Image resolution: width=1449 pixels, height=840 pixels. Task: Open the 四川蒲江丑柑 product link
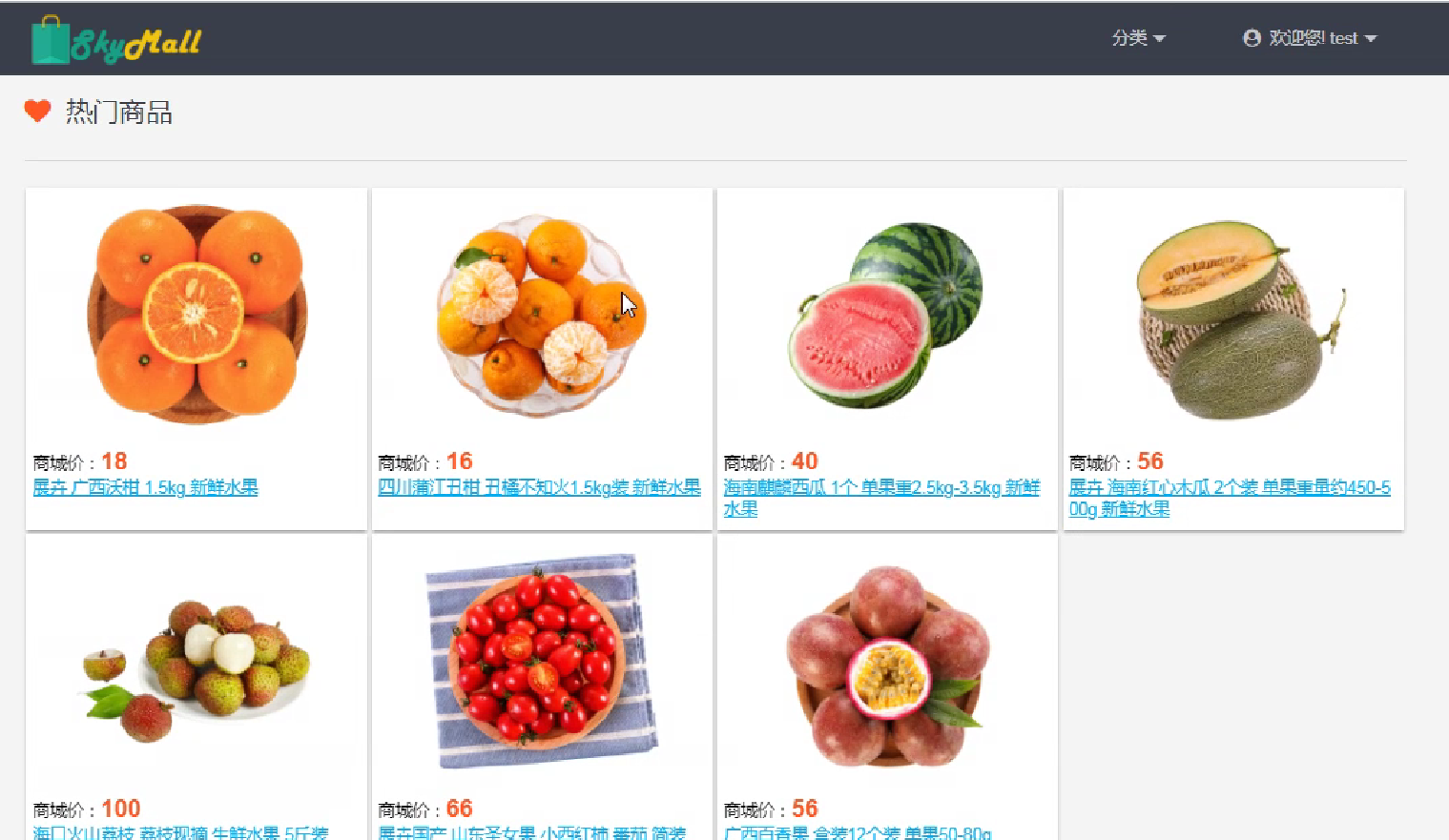[x=539, y=487]
